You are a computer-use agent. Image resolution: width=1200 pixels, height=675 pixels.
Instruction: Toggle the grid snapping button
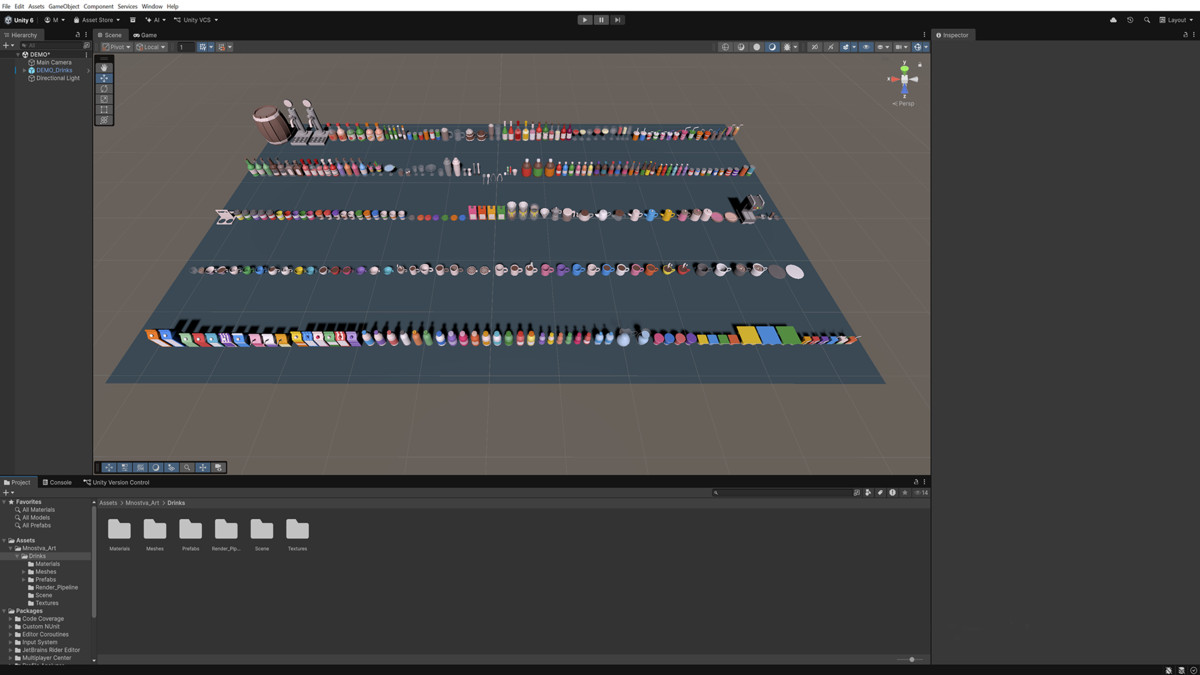203,47
